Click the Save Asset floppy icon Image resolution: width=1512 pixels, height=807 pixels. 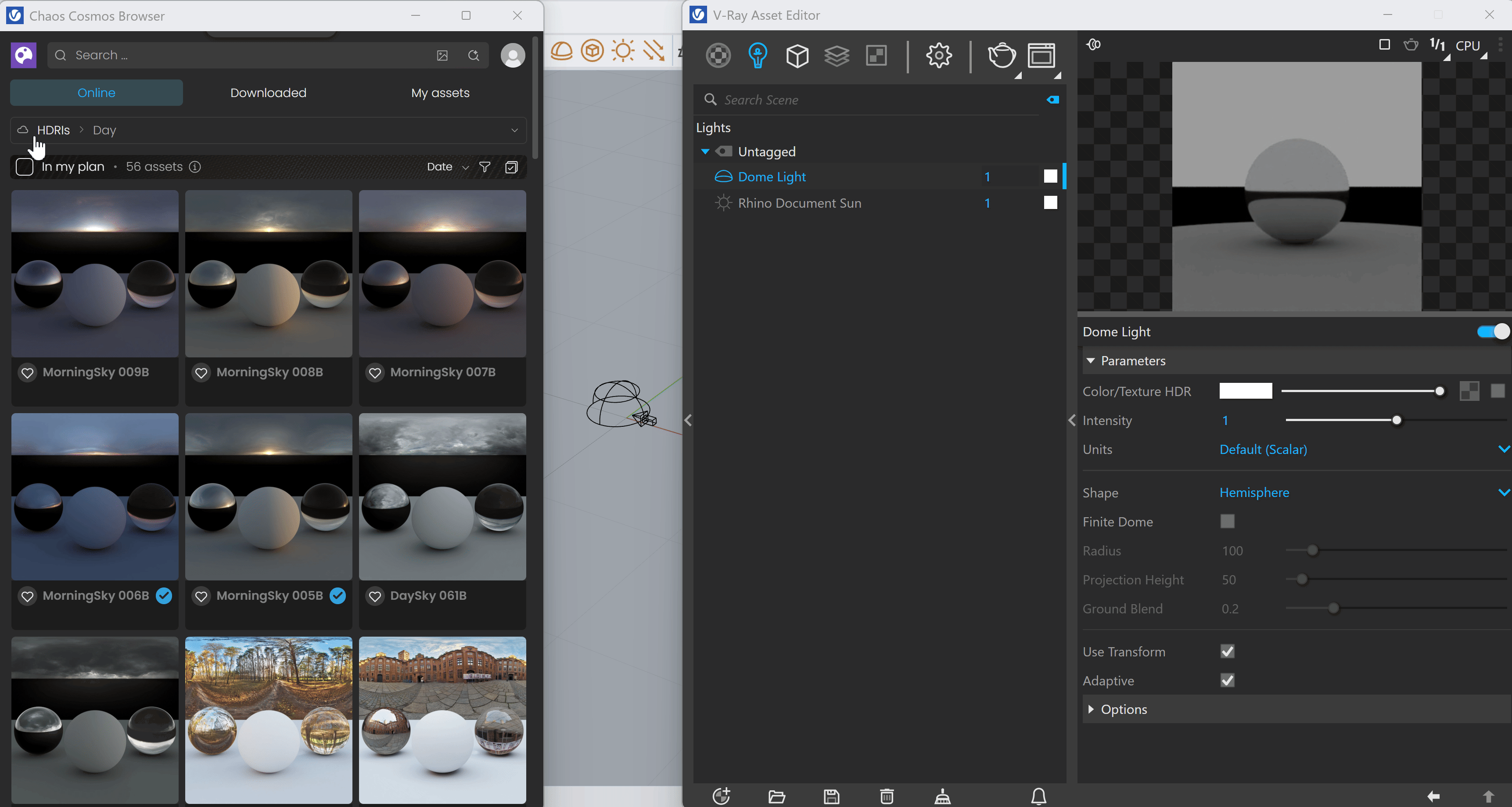[x=832, y=796]
